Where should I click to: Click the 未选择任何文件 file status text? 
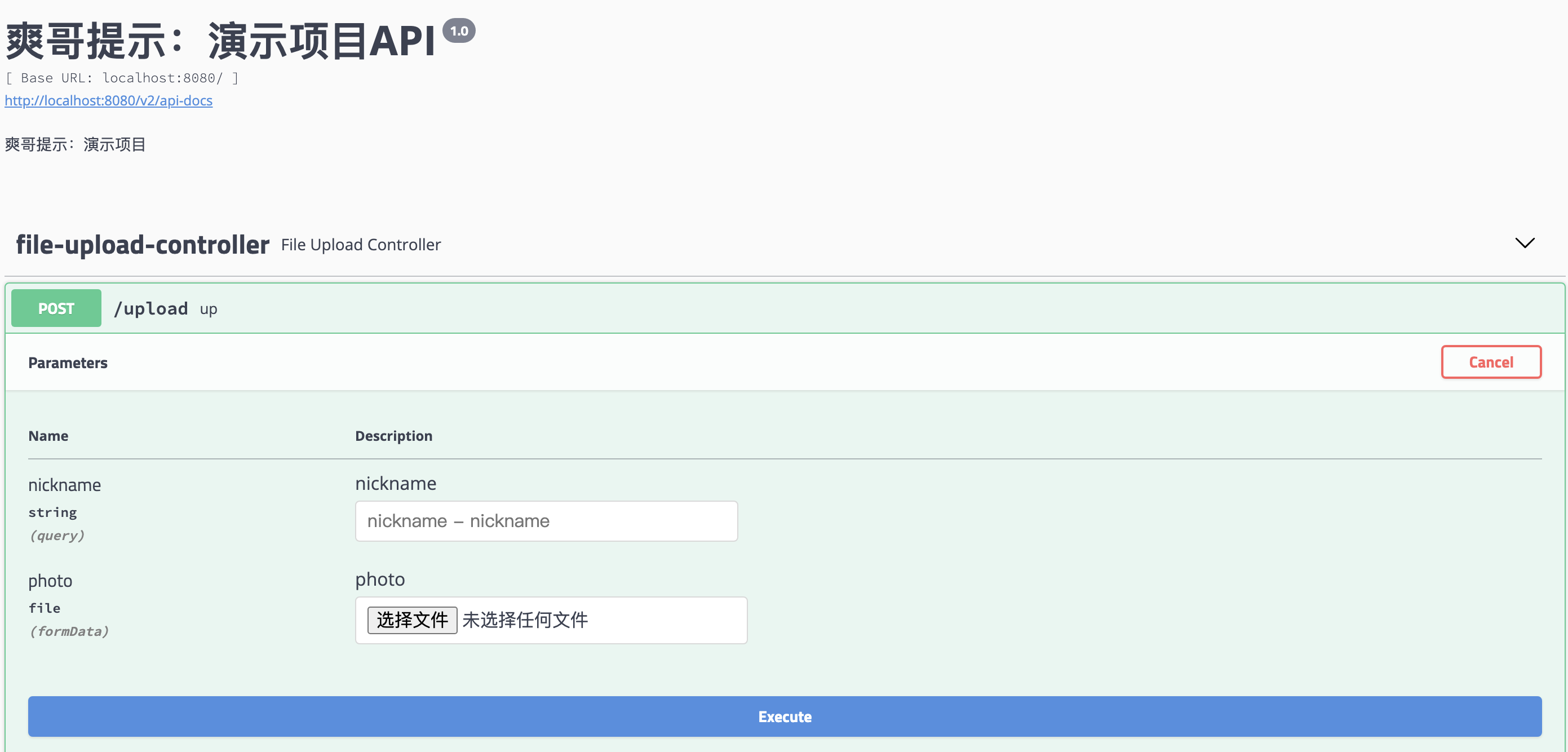525,620
